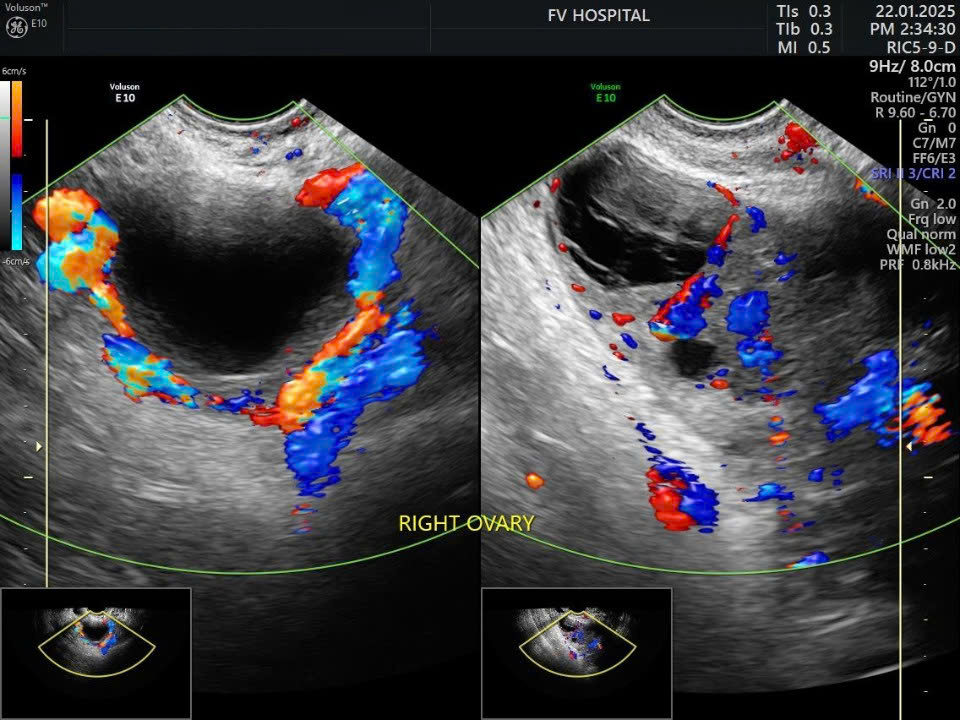Click the Routine/GYN preset label
The width and height of the screenshot is (960, 720).
tap(912, 98)
